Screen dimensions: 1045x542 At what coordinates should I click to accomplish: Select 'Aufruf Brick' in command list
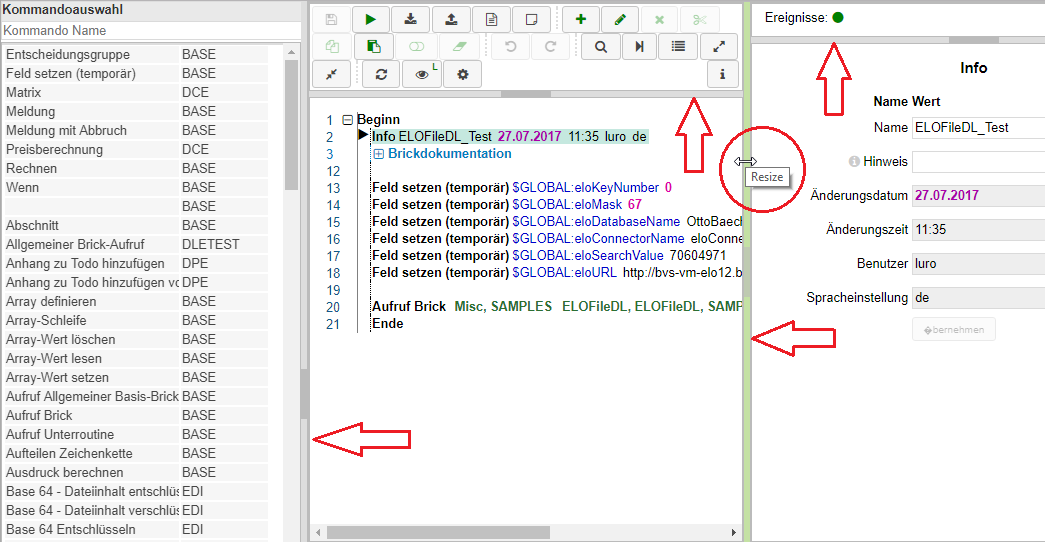click(40, 415)
